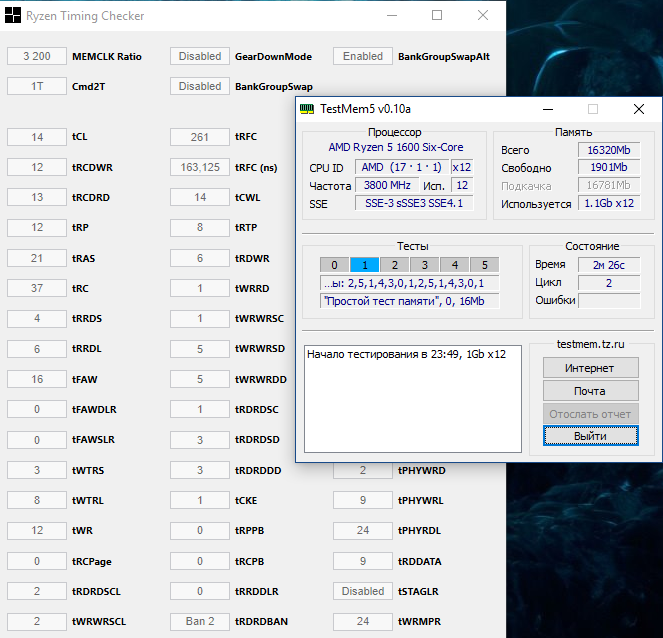Screen dimensions: 663x638
Task: Click the tRDRDSCL value 2
Action: tap(37, 591)
